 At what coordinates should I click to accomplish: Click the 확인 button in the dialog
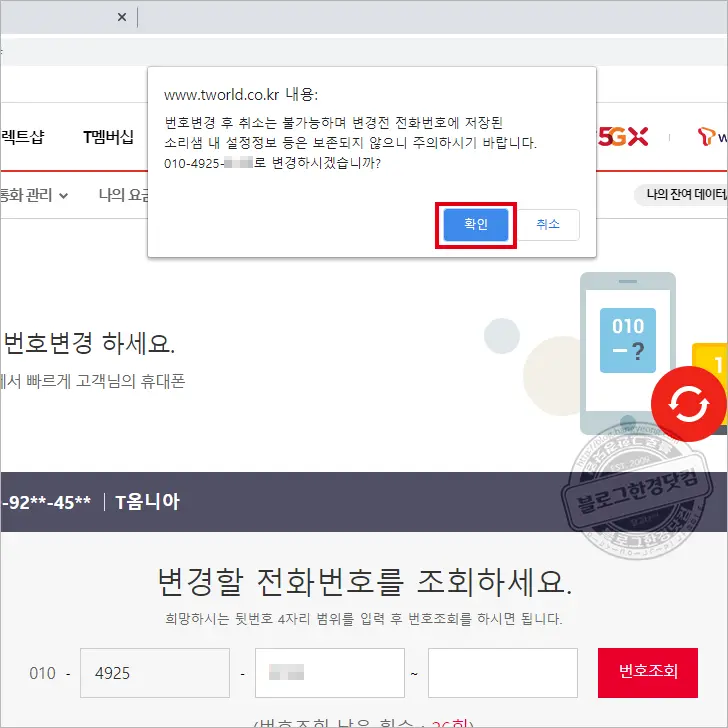click(x=475, y=225)
